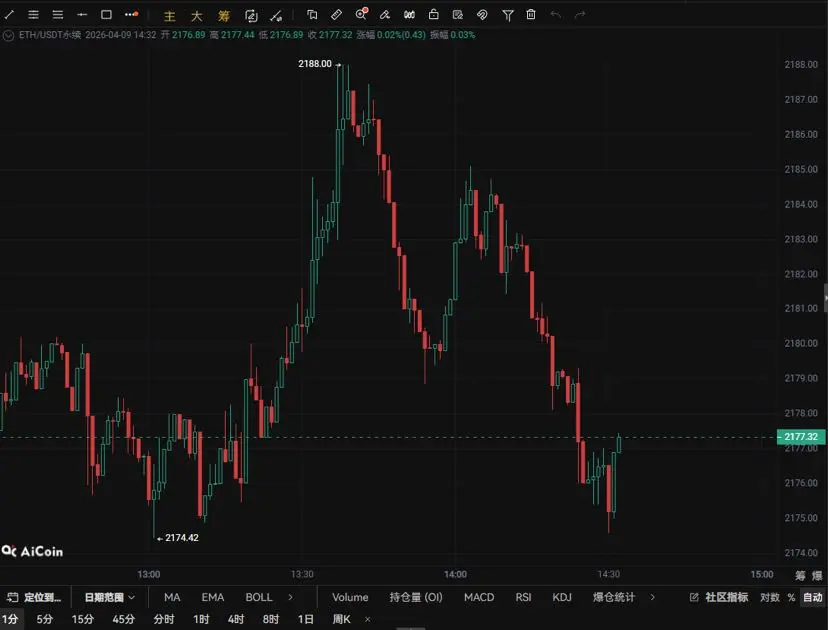The width and height of the screenshot is (828, 630).
Task: Toggle 自动 auto scale
Action: pyautogui.click(x=813, y=597)
